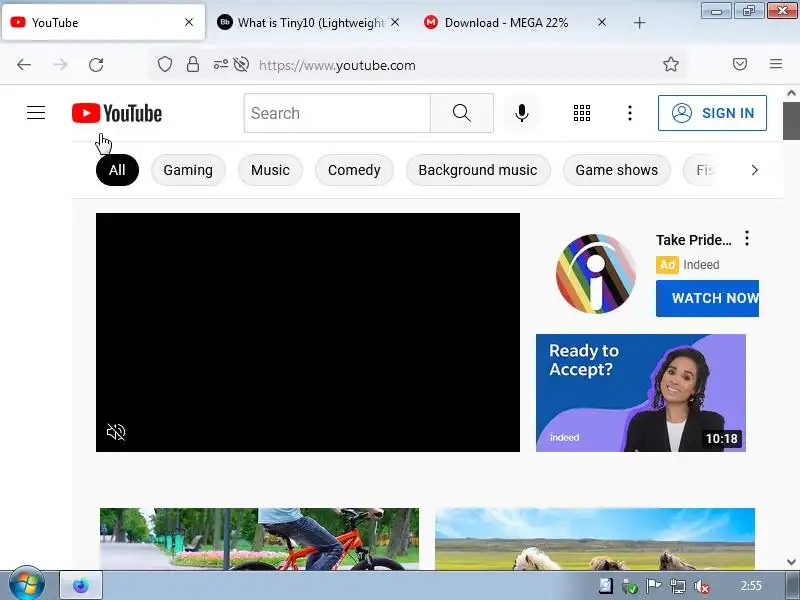Open the YouTube apps grid icon

coord(582,113)
